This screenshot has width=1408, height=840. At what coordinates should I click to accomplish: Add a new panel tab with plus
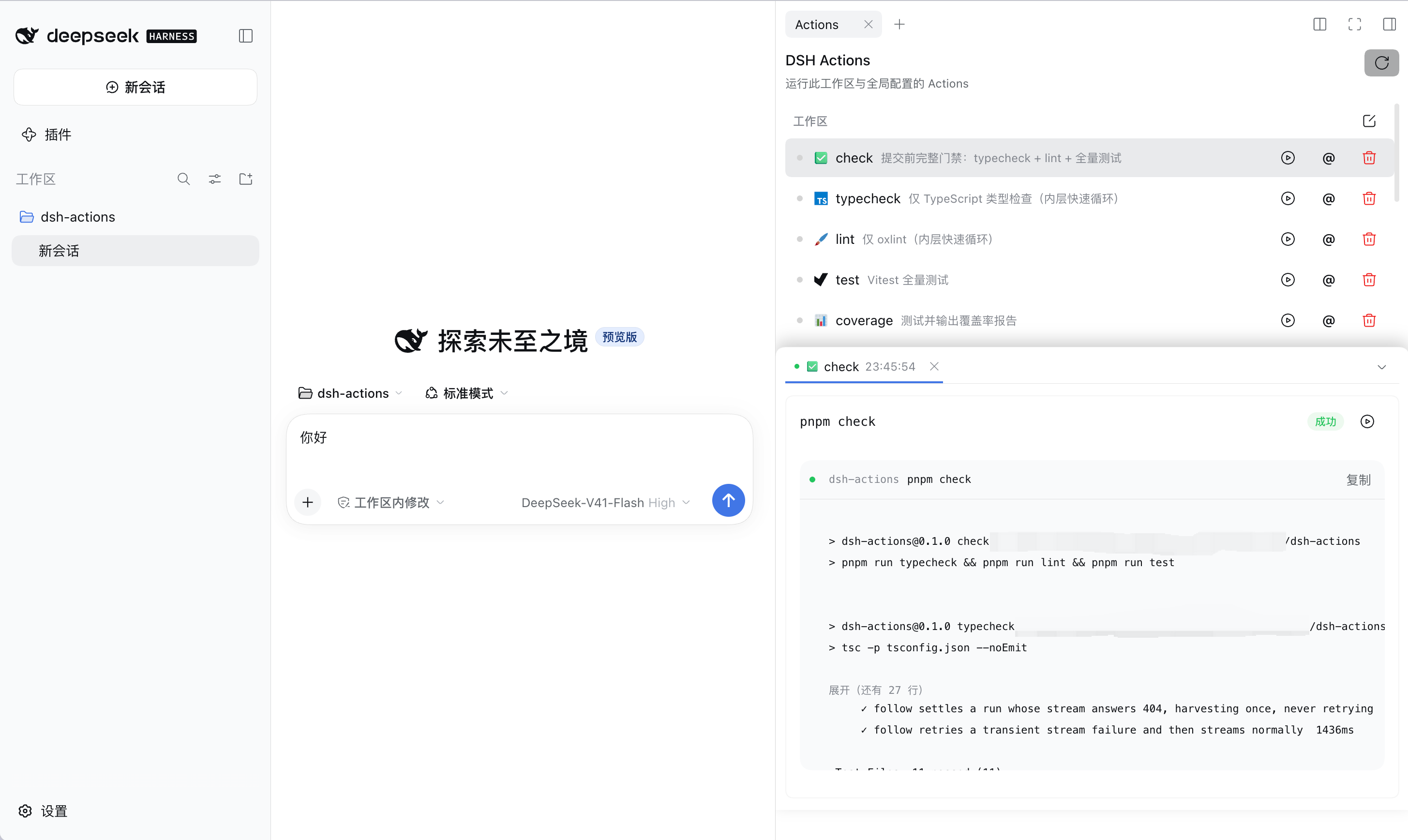click(899, 24)
